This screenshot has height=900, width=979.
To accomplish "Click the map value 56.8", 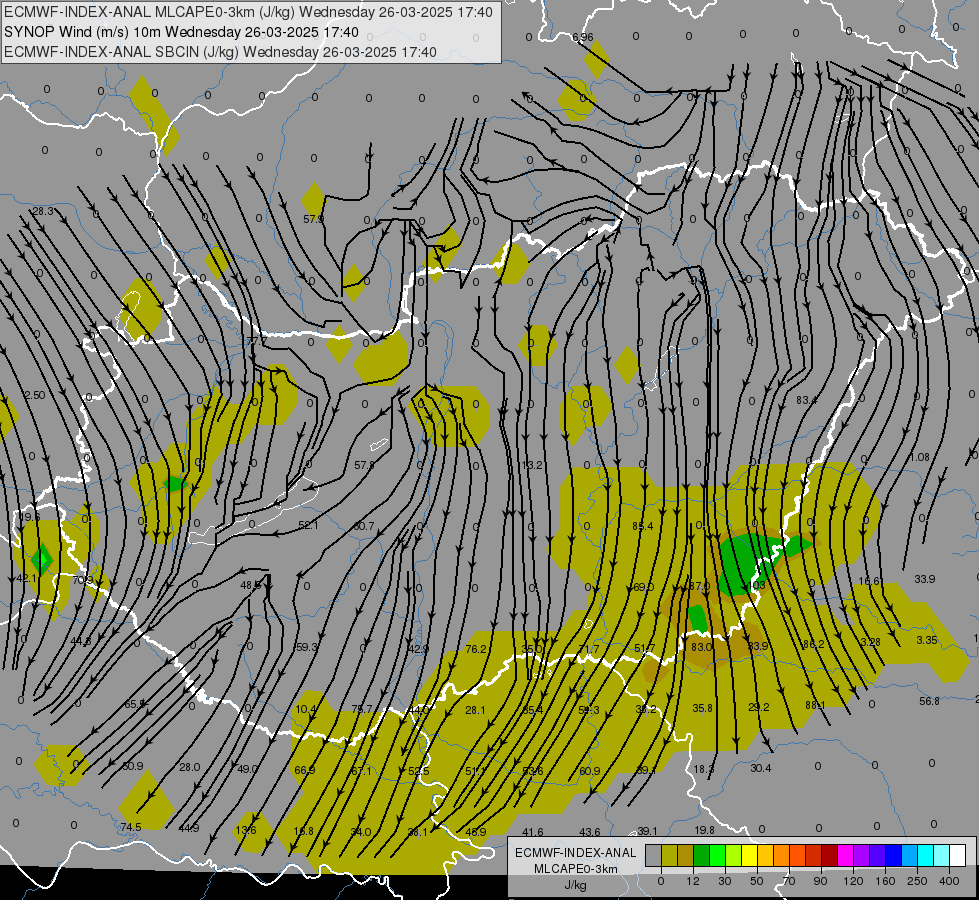I will (x=929, y=701).
